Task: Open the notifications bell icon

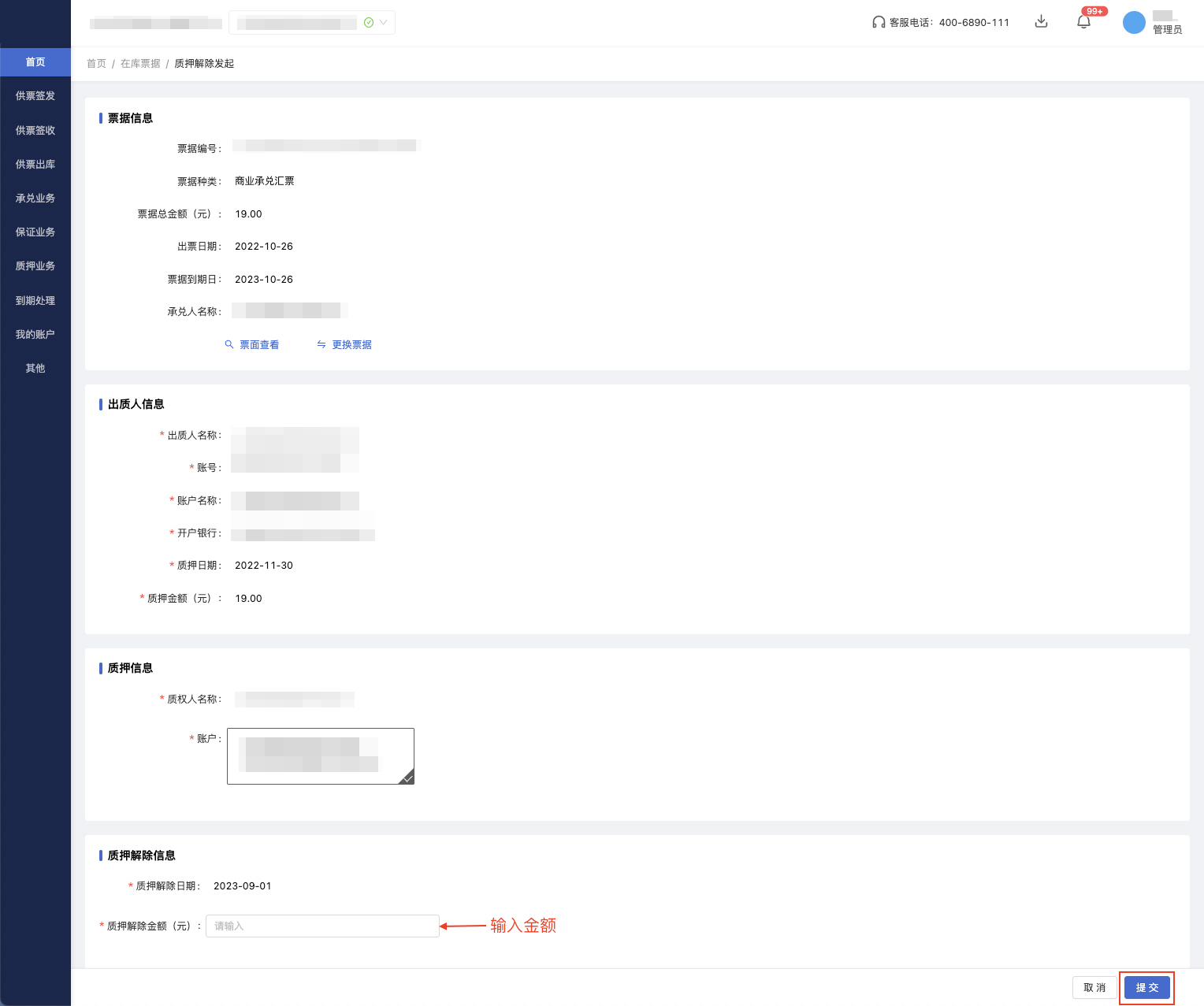Action: [1083, 22]
